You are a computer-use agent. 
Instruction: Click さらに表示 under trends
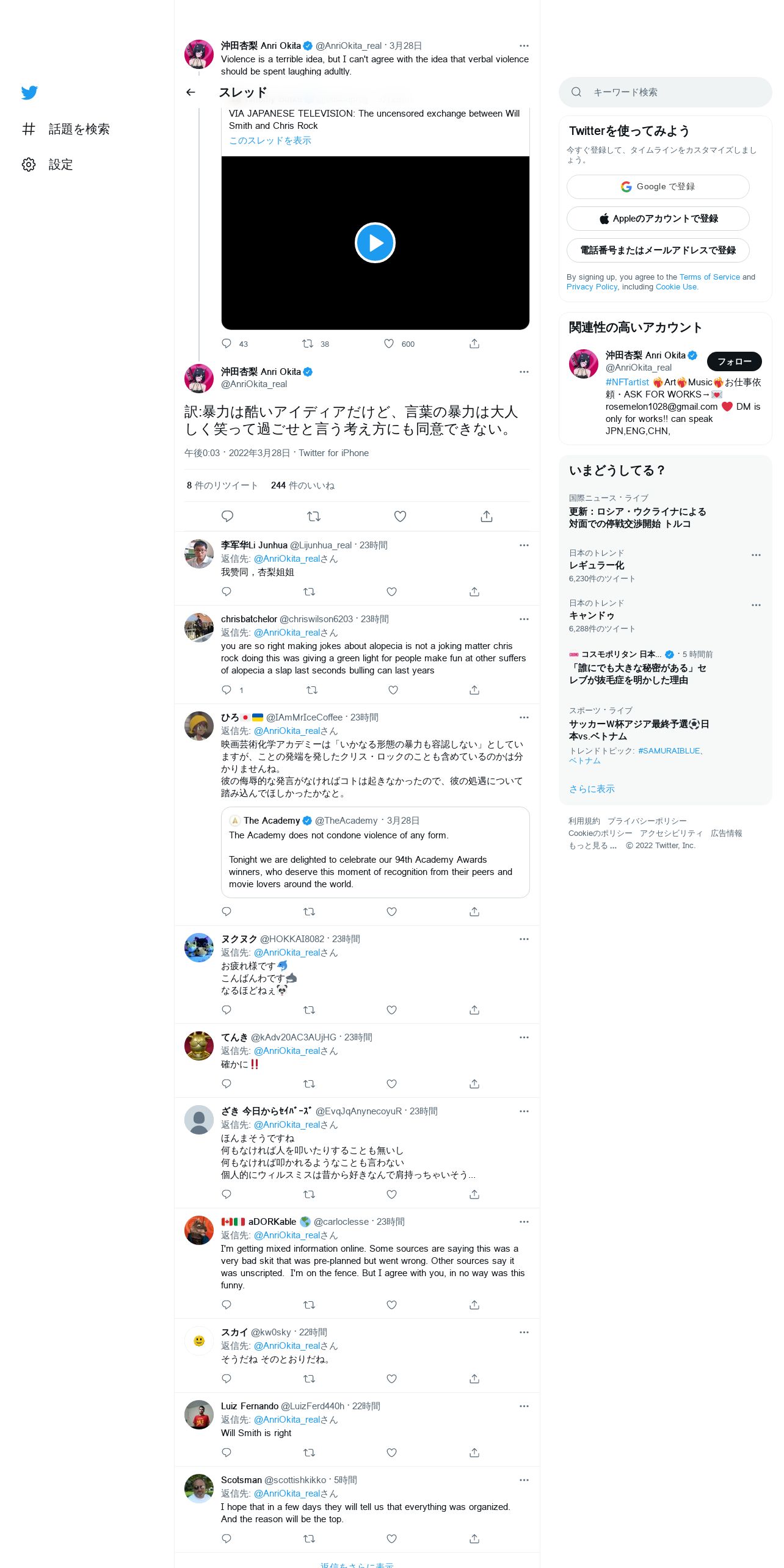pyautogui.click(x=592, y=789)
